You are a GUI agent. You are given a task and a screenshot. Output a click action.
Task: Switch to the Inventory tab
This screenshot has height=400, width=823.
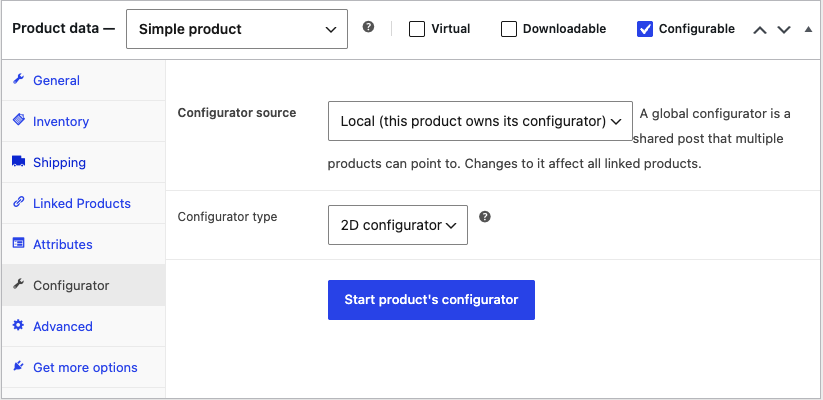coord(83,121)
